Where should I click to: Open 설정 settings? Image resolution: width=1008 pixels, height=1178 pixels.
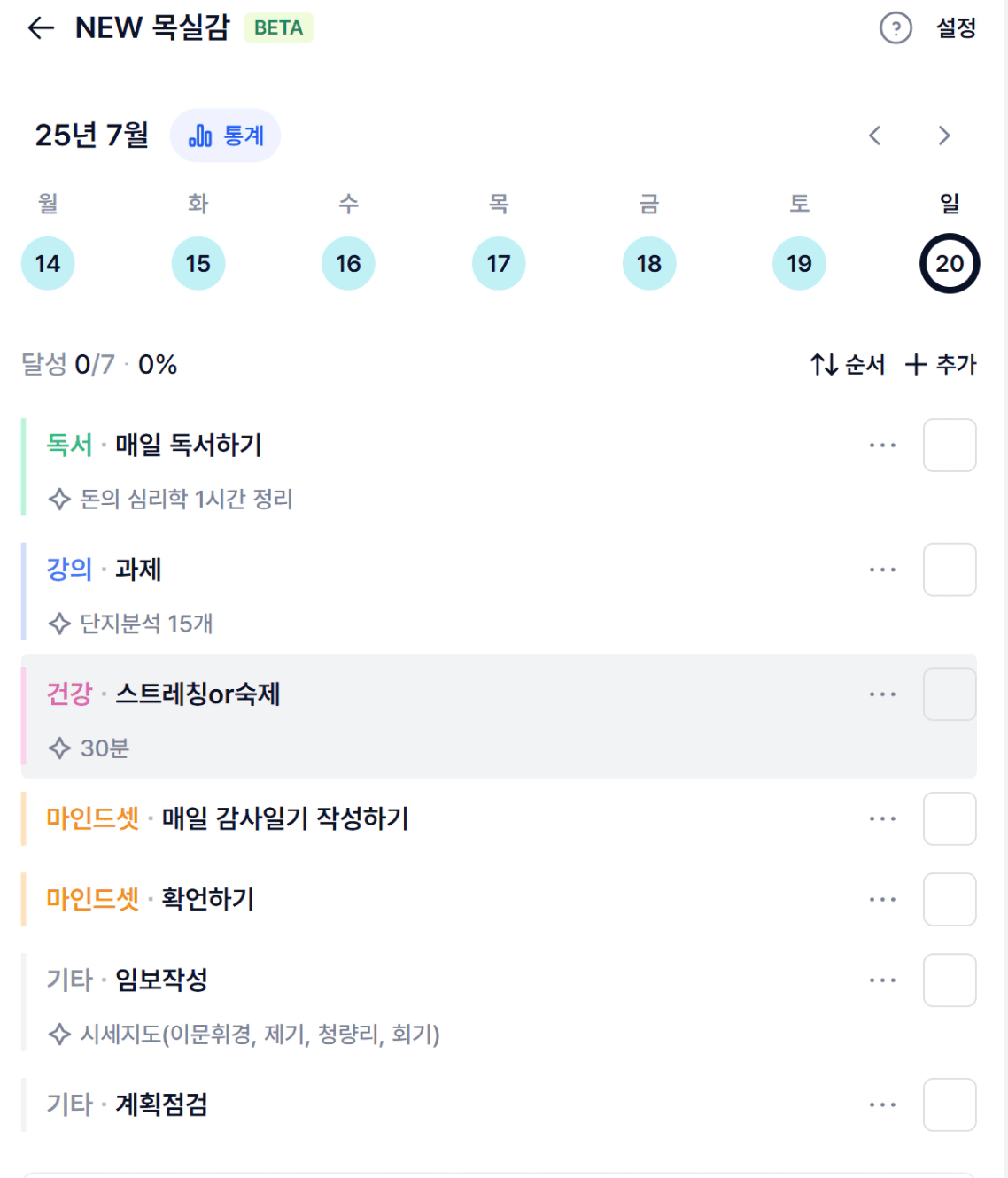957,28
